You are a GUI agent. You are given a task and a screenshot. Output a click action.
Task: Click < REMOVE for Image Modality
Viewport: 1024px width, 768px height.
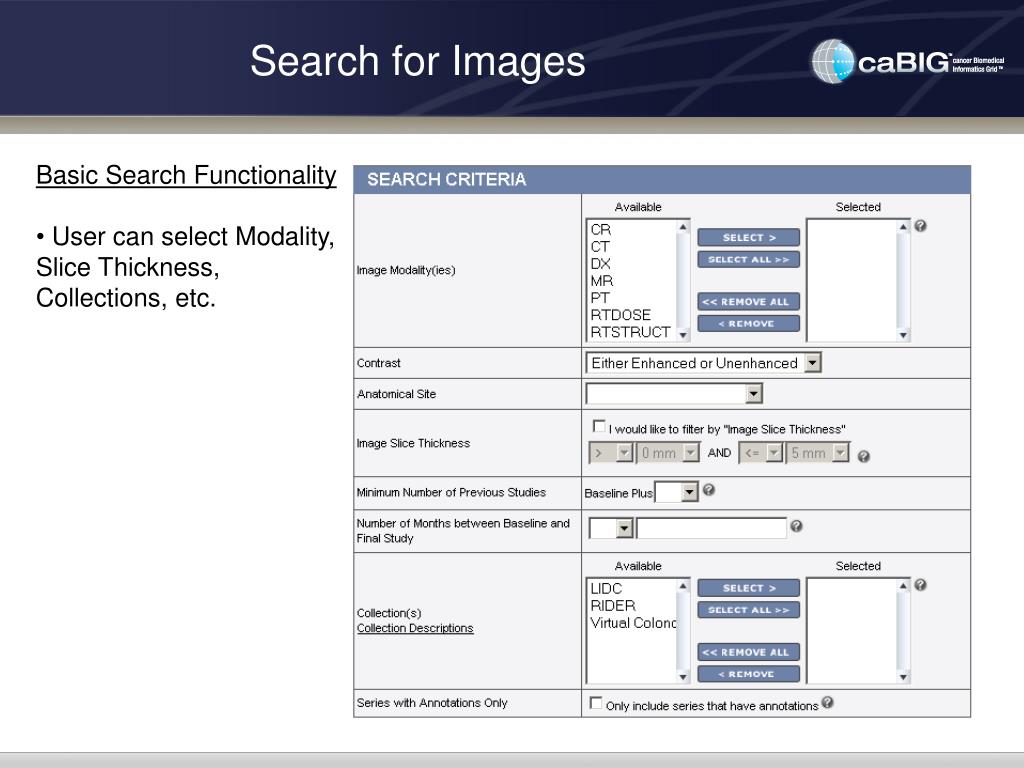coord(748,323)
